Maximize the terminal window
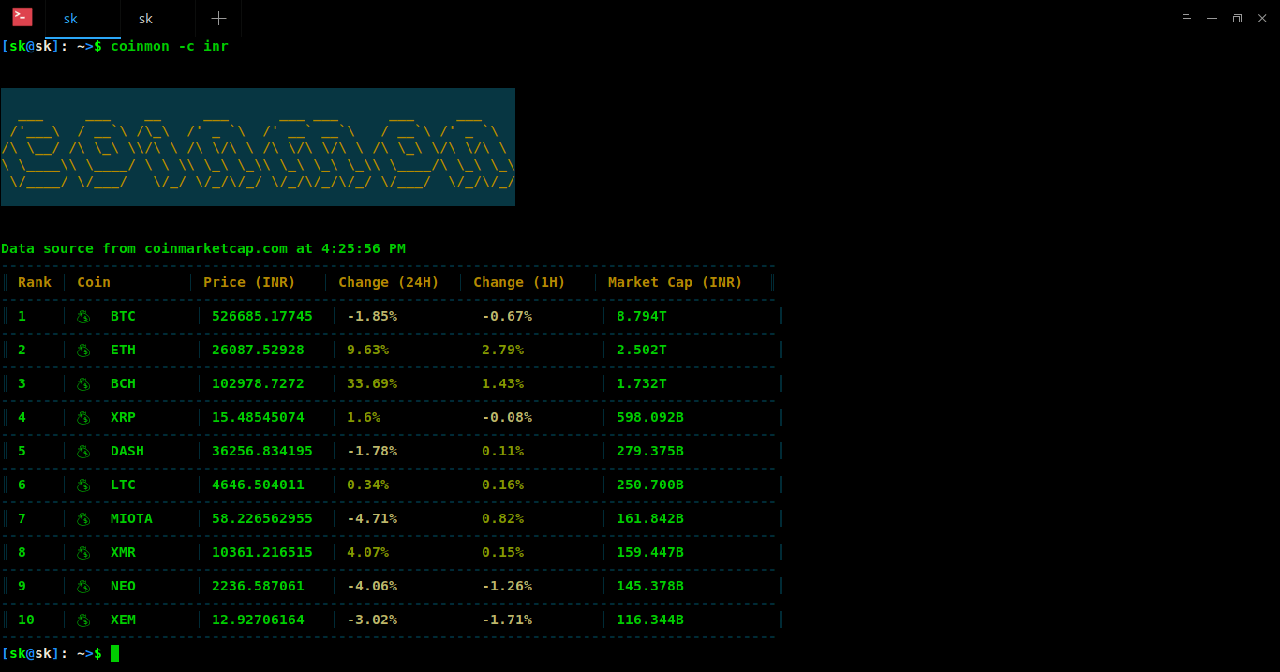Image resolution: width=1280 pixels, height=672 pixels. point(1237,18)
